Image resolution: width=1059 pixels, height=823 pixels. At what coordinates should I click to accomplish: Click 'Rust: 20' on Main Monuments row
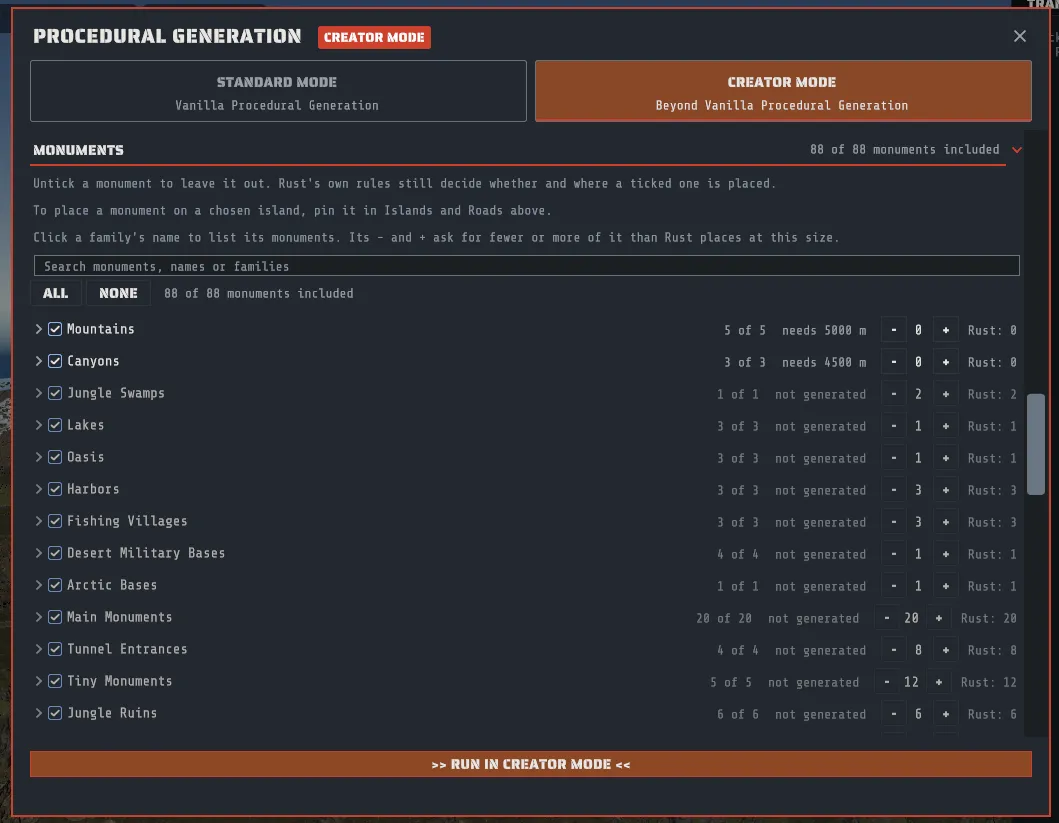(988, 618)
